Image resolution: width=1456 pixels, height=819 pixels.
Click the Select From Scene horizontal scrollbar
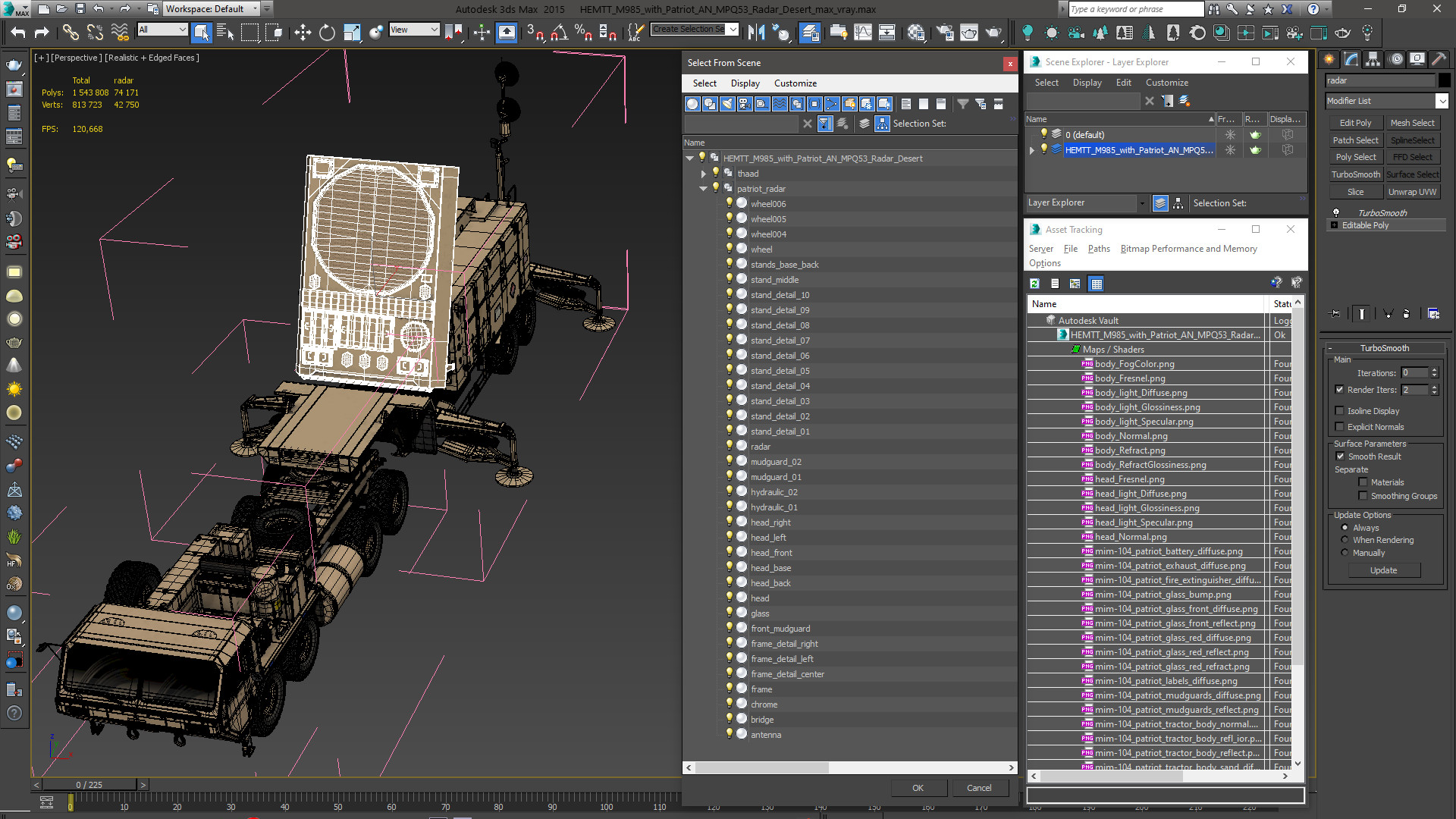(761, 767)
